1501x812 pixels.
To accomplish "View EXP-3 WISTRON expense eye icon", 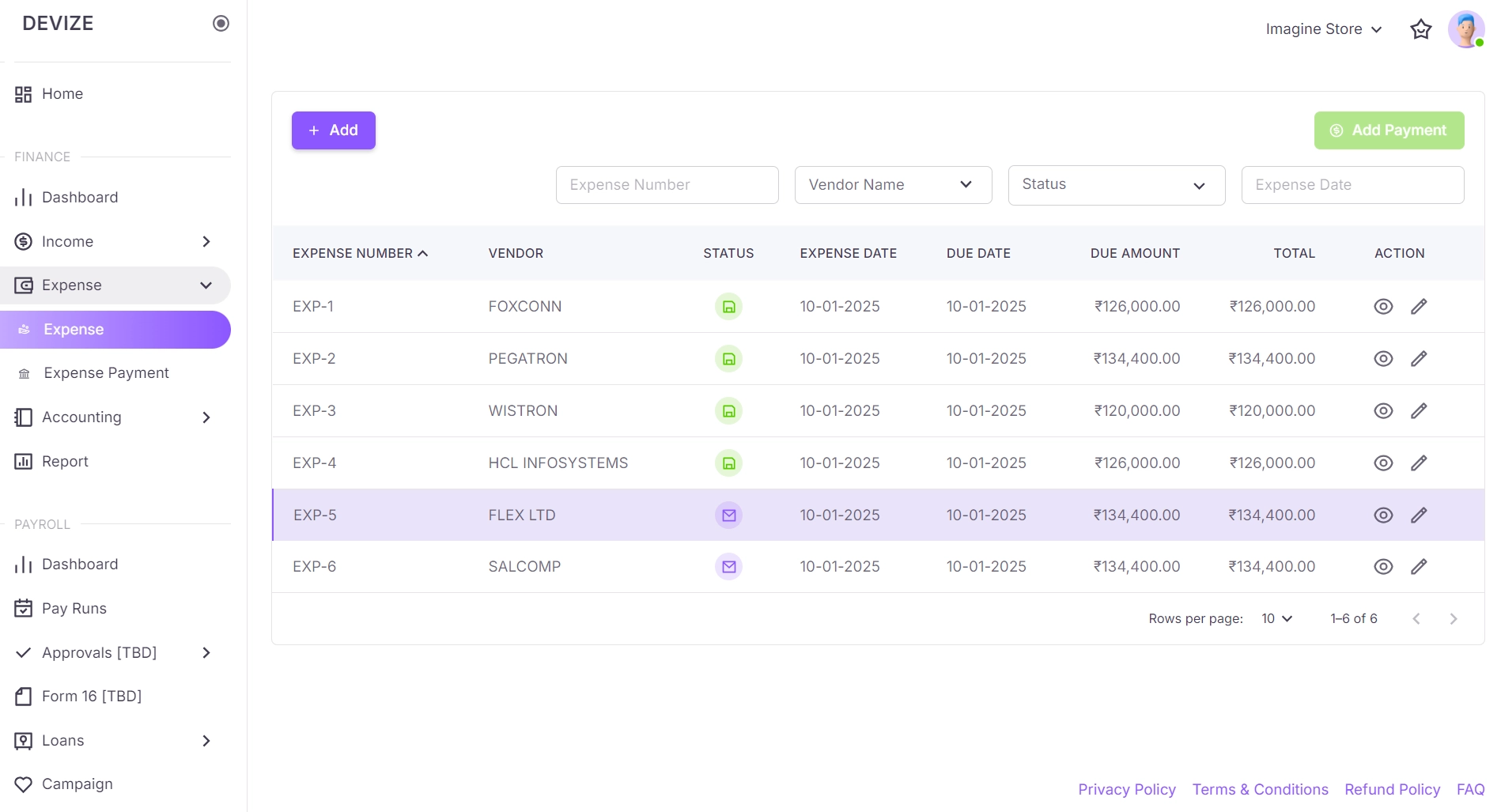I will [x=1383, y=411].
